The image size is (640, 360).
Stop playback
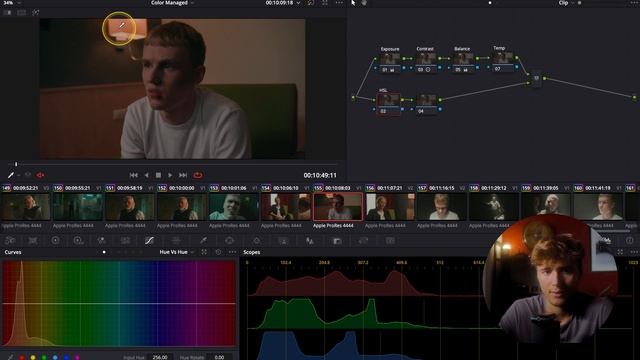158,175
